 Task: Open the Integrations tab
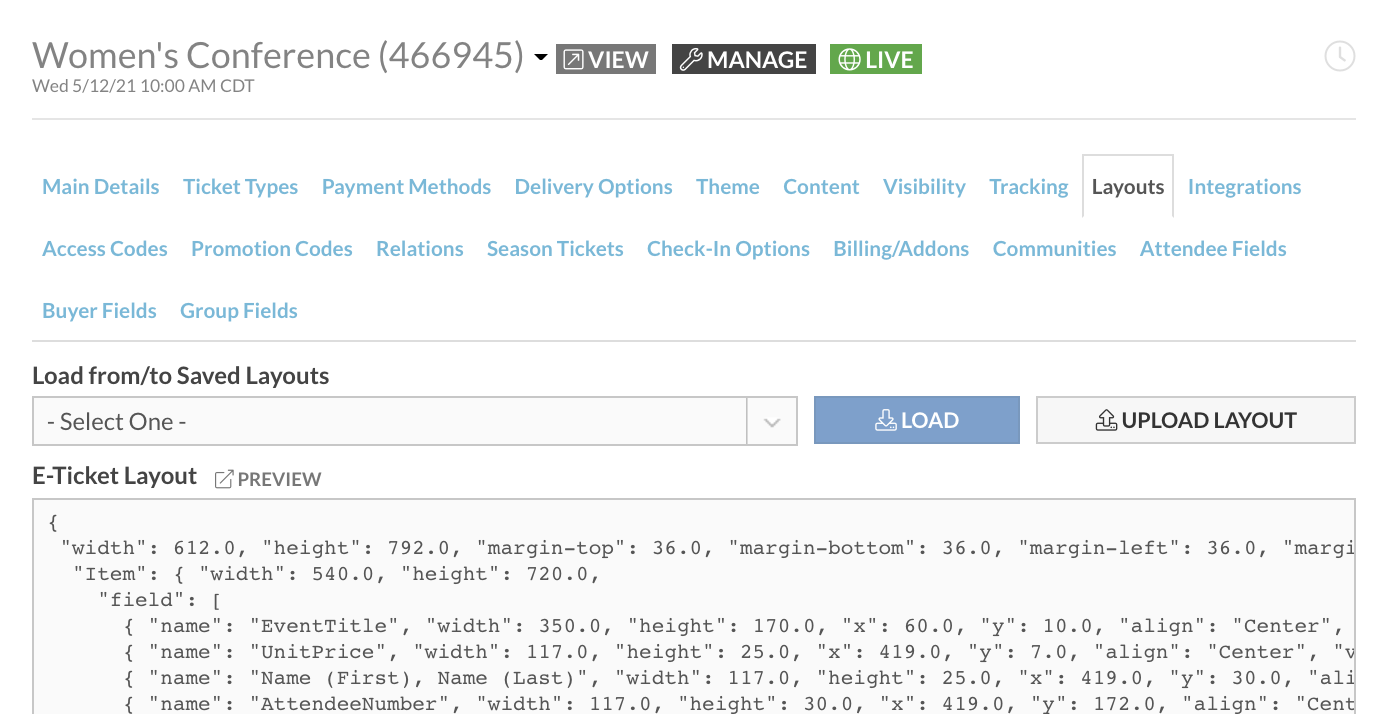tap(1245, 187)
